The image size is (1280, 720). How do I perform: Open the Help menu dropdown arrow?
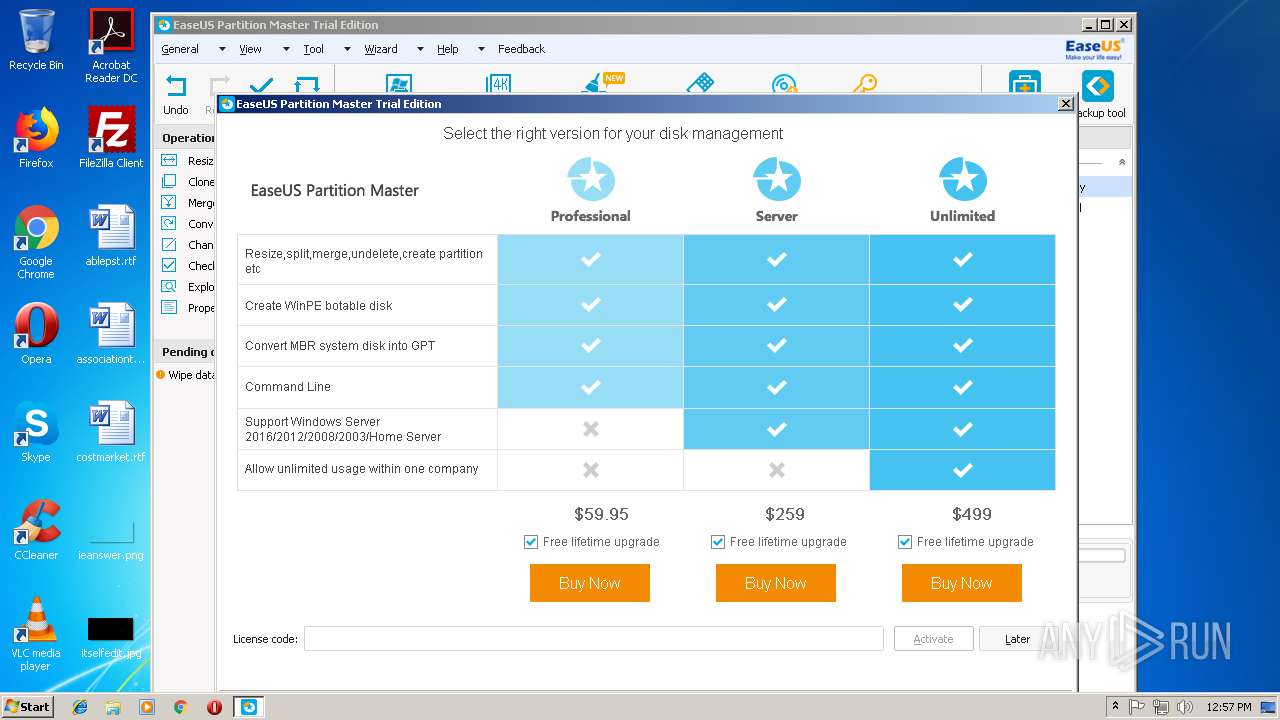[x=481, y=49]
